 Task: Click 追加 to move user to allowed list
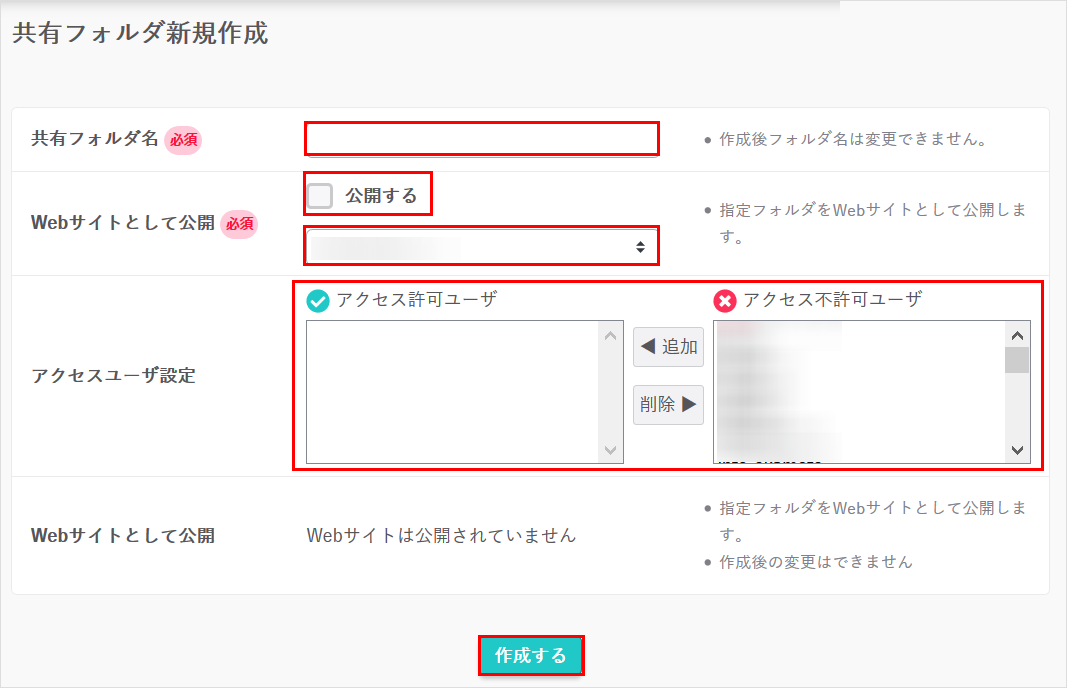(x=668, y=347)
